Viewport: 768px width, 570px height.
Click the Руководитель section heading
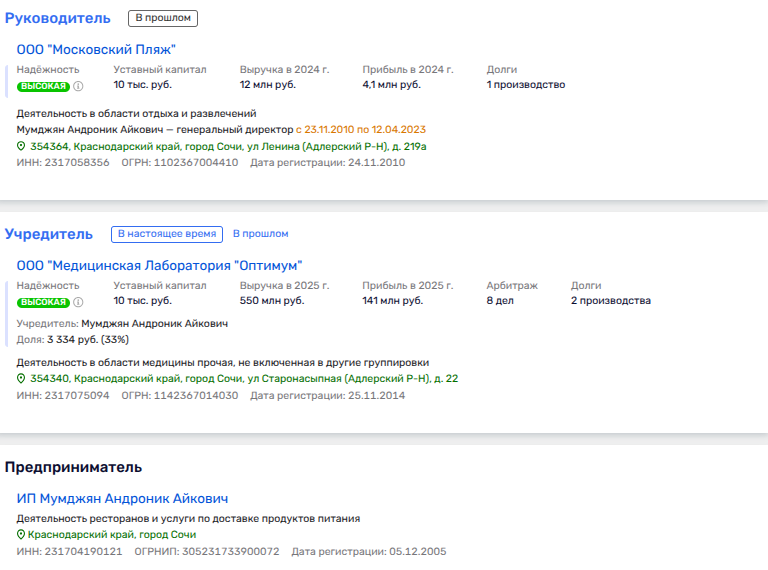coord(58,18)
